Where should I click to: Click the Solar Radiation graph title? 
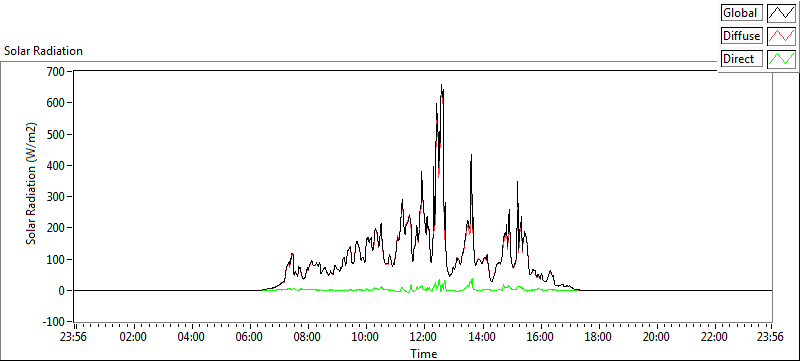[x=43, y=51]
